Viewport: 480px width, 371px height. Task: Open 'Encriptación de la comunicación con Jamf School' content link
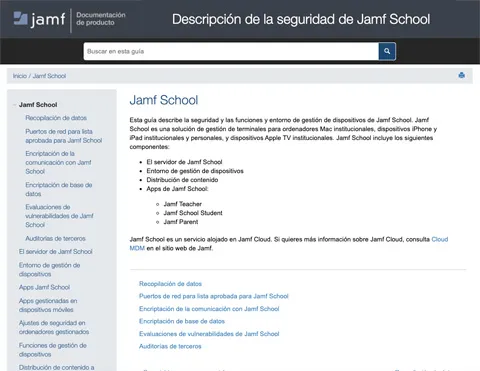click(209, 309)
